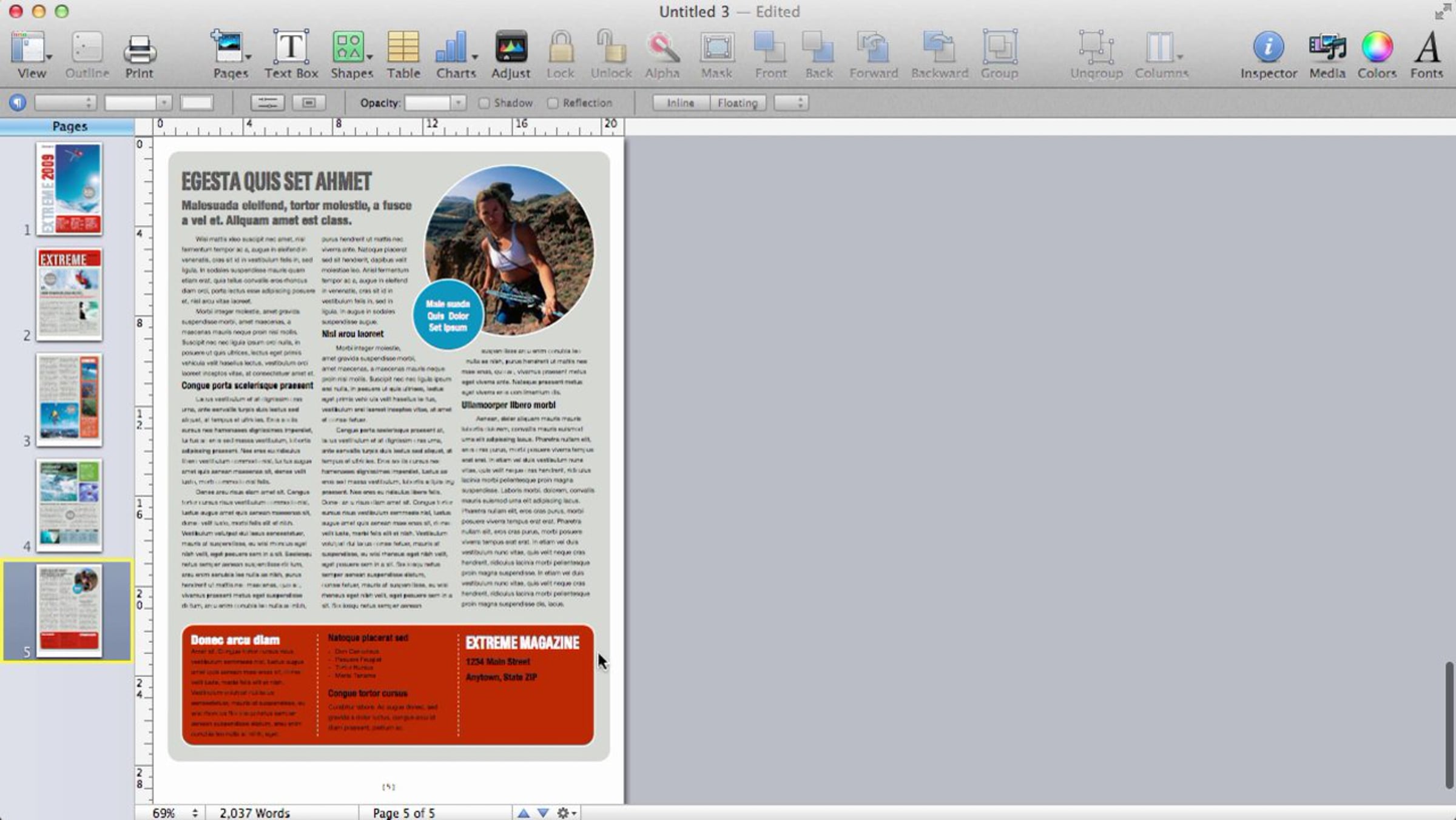Go to previous page with up arrow

tap(523, 813)
